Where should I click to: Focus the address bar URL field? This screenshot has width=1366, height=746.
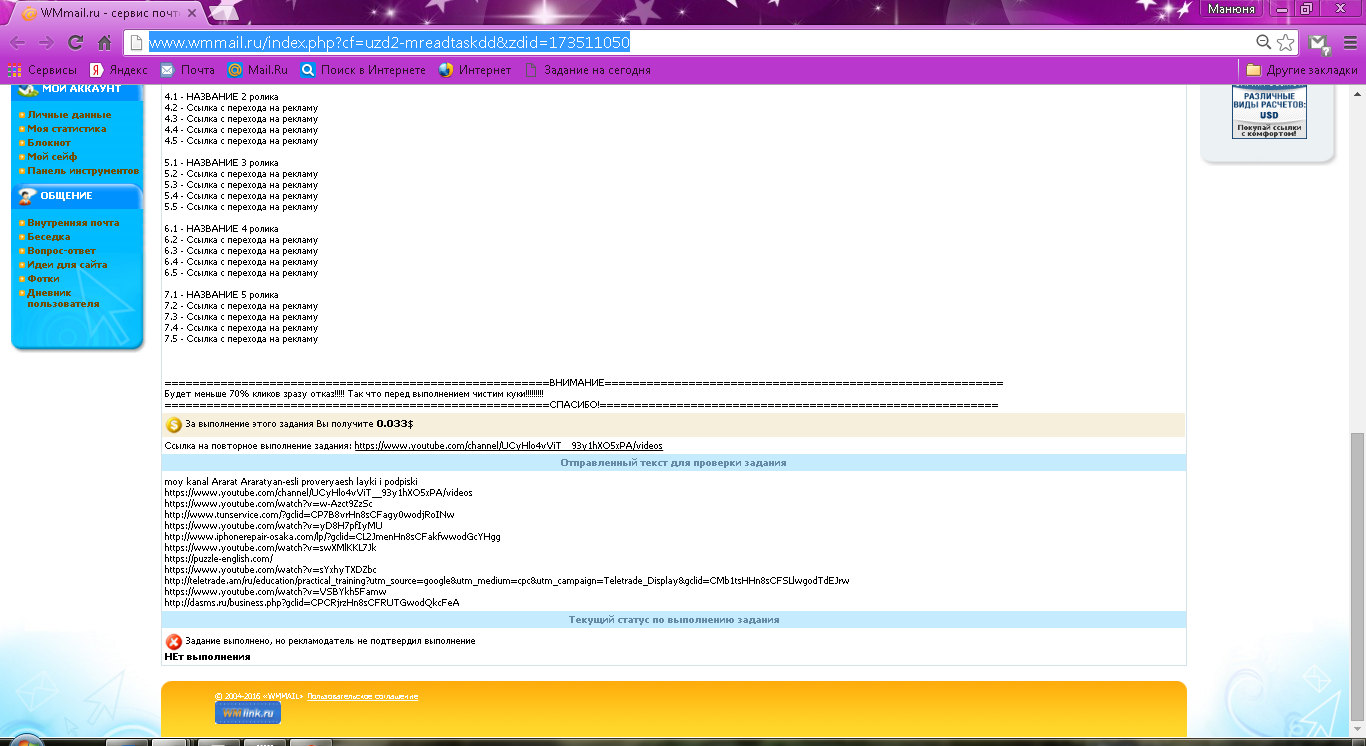coord(700,42)
